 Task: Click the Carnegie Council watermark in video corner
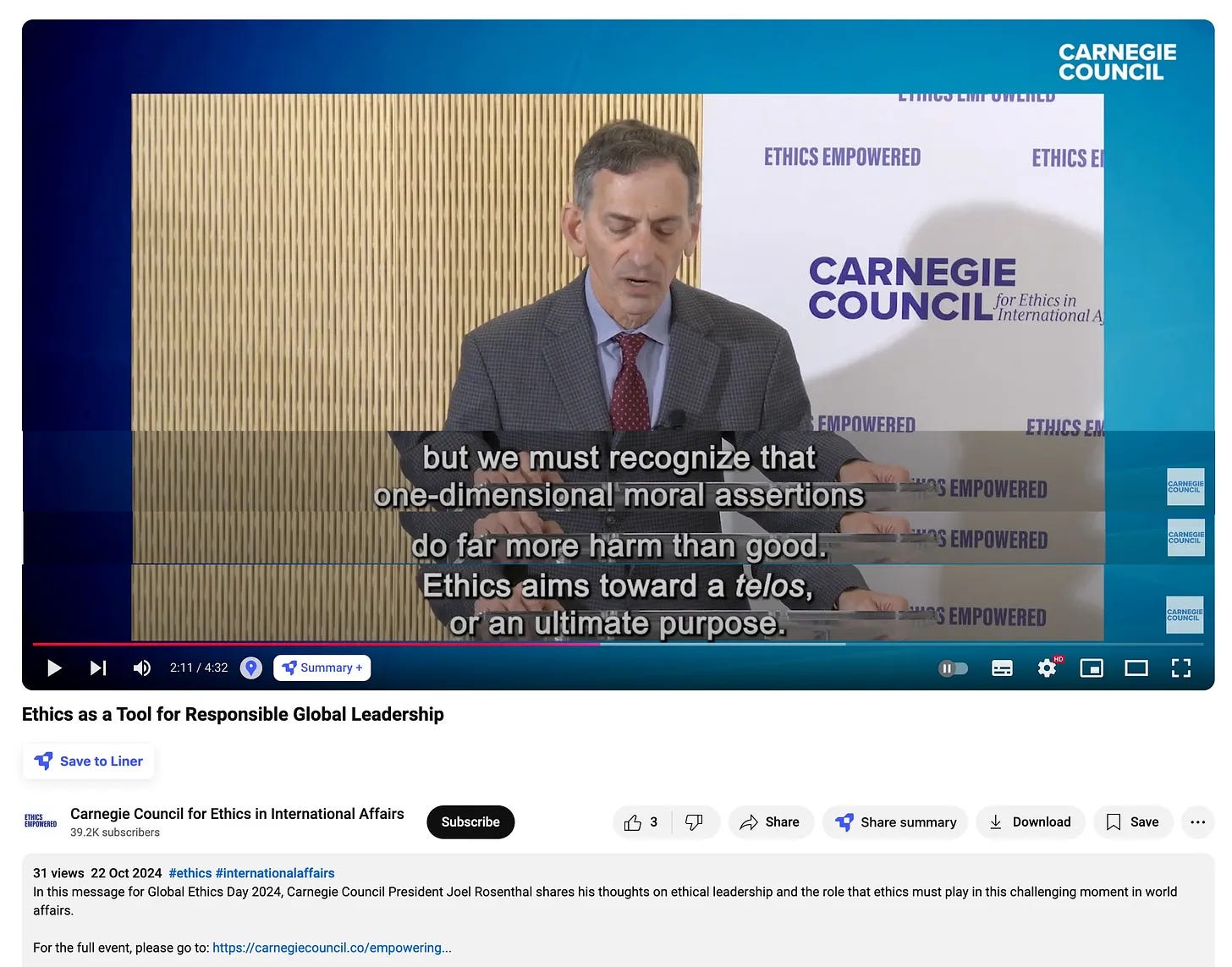[1117, 62]
